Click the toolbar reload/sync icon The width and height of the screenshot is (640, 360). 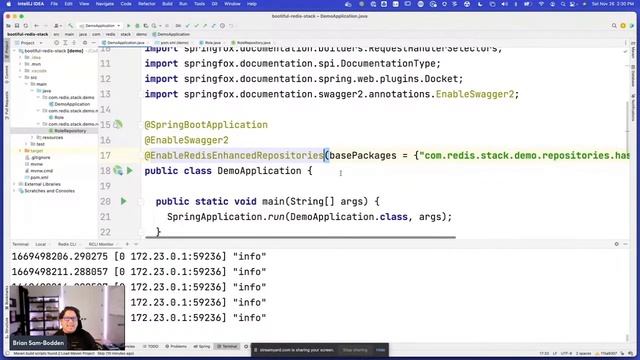26,26
